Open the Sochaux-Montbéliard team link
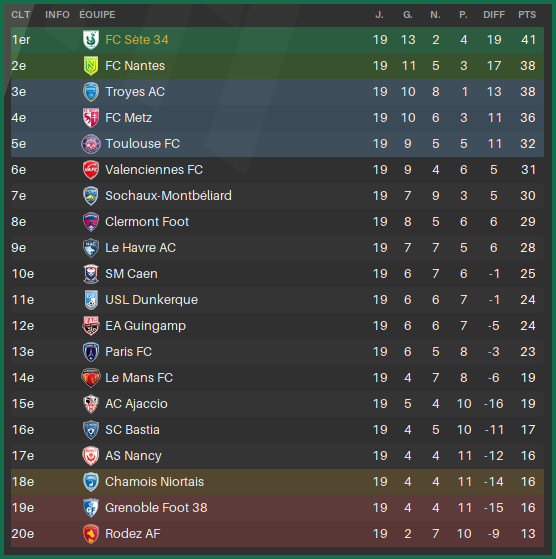Screen dimensions: 556x559 point(168,196)
